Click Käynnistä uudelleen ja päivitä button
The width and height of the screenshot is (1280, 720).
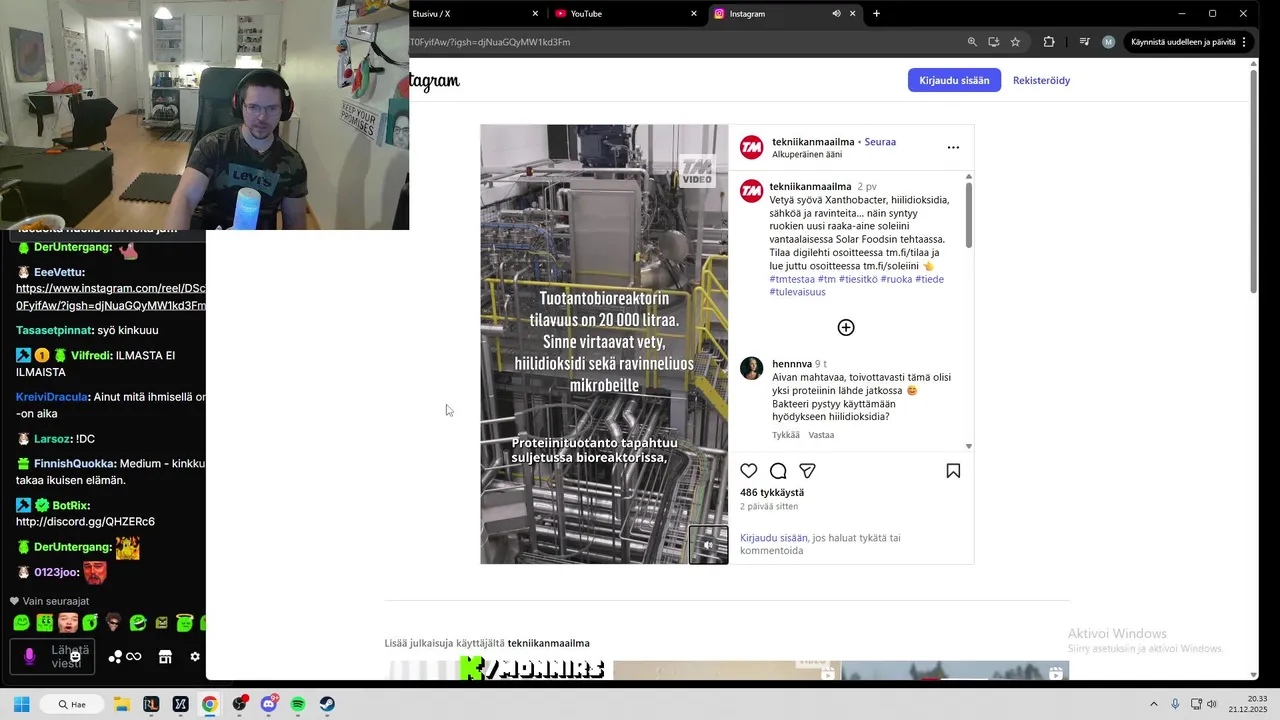1183,42
